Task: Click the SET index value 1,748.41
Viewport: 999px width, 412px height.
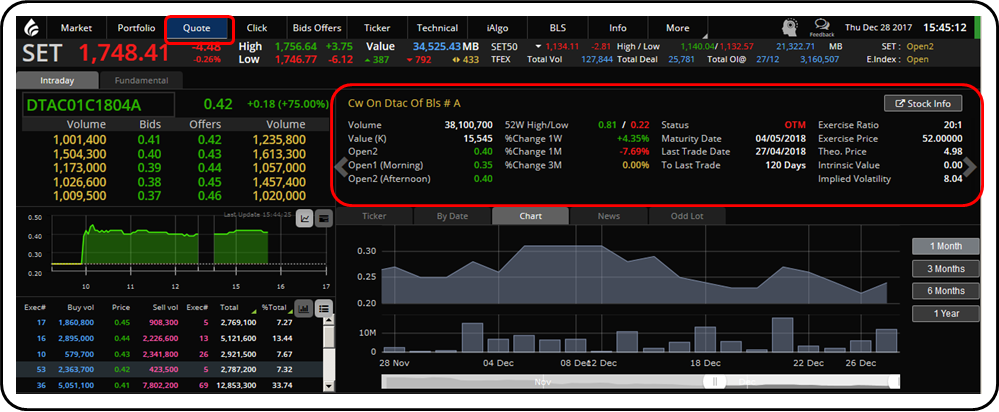Action: 125,53
